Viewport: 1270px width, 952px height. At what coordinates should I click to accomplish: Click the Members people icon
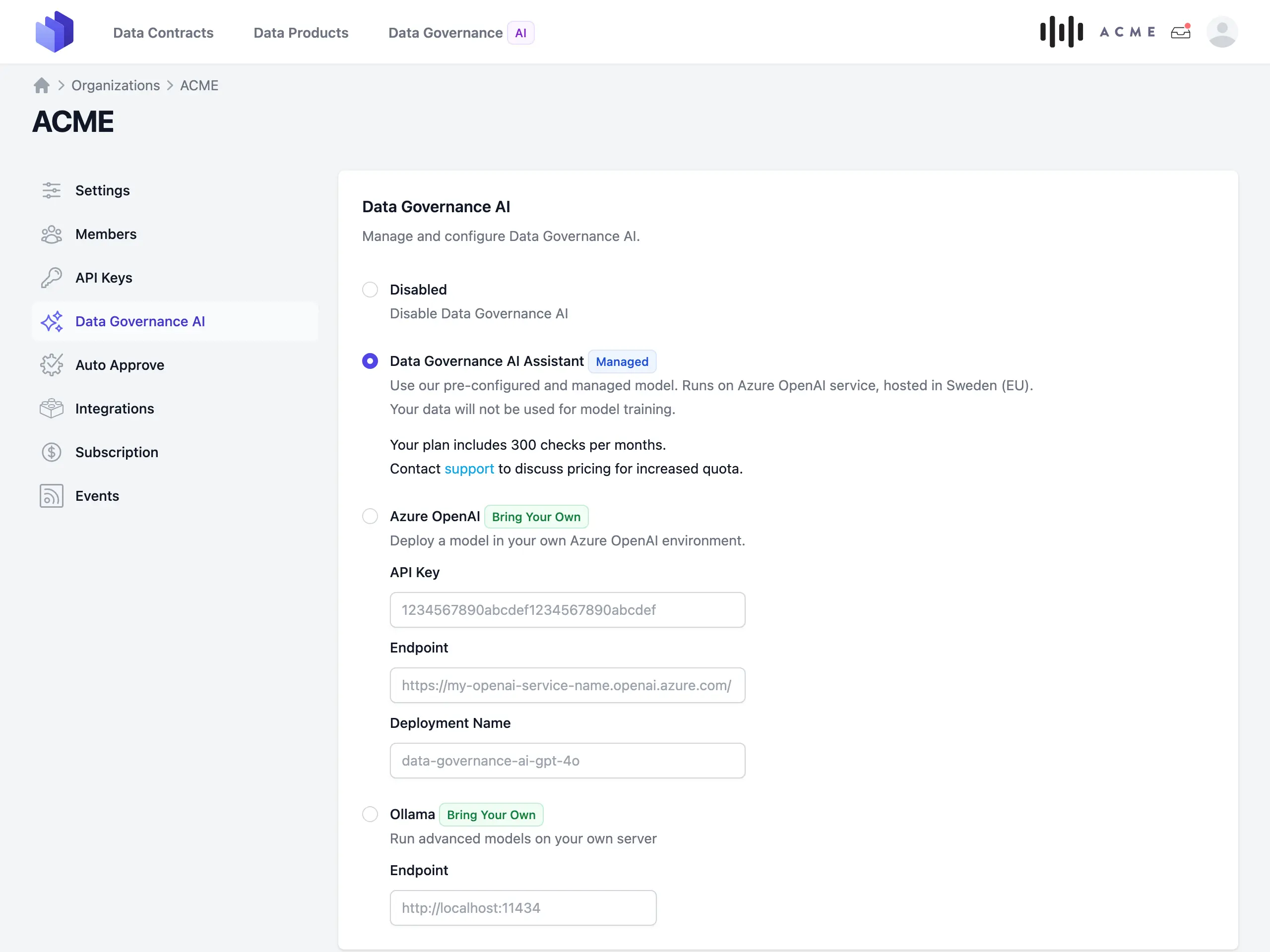click(x=52, y=234)
